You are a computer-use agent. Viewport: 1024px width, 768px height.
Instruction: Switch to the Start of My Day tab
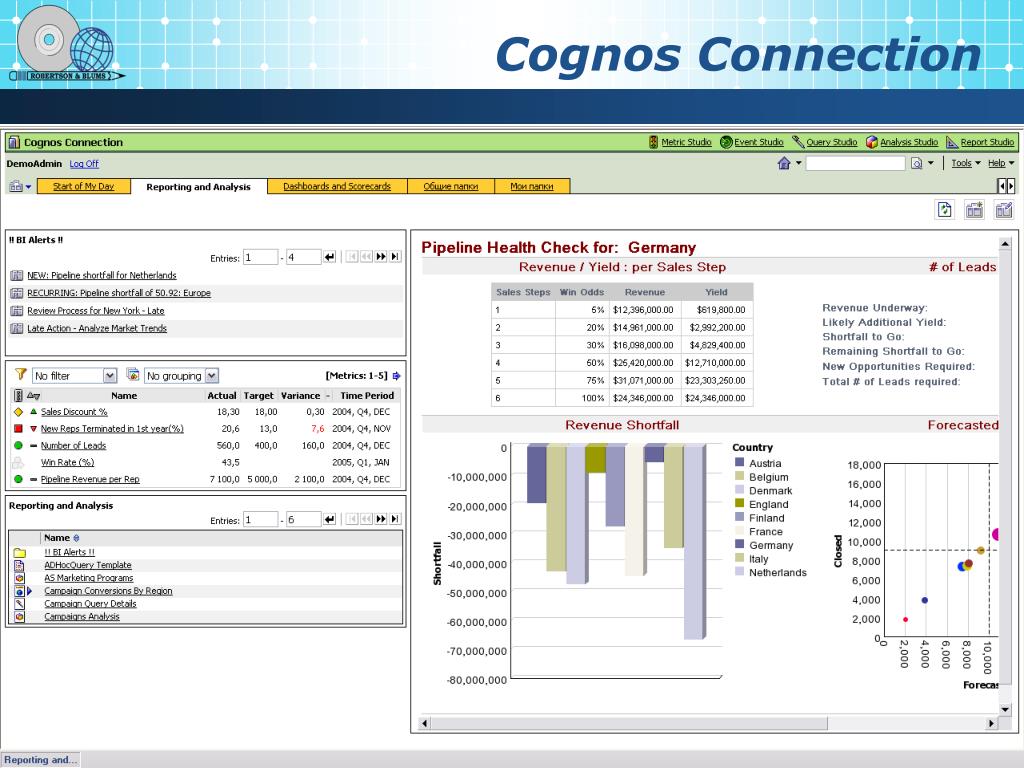tap(84, 186)
